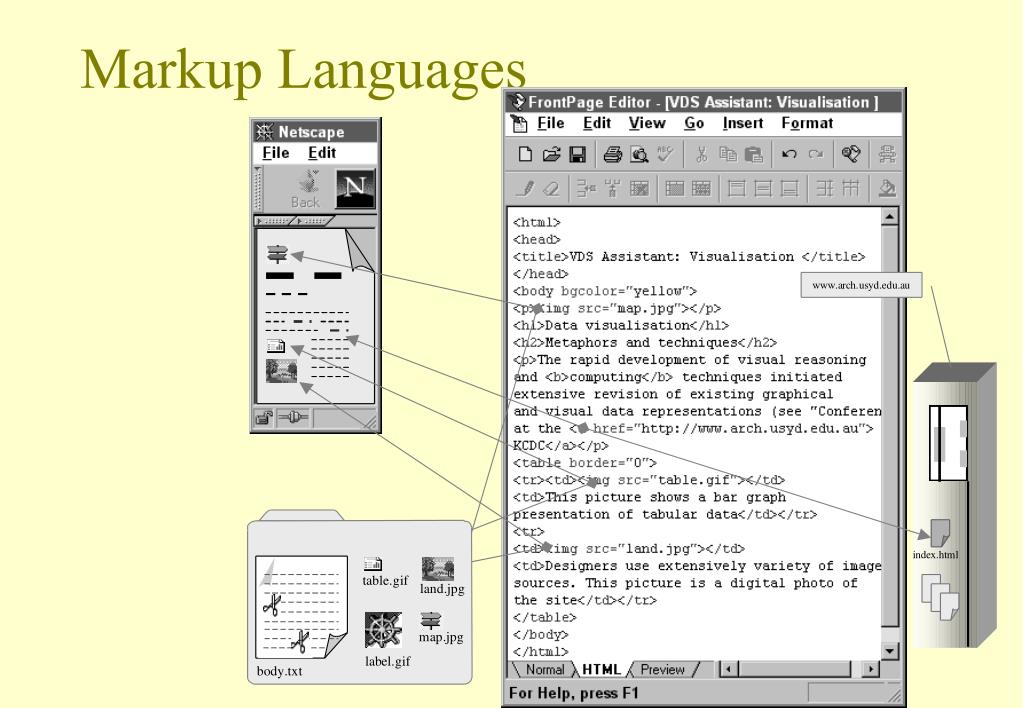Click the Print icon in FrontPage toolbar
This screenshot has width=1023, height=708.
coord(612,155)
